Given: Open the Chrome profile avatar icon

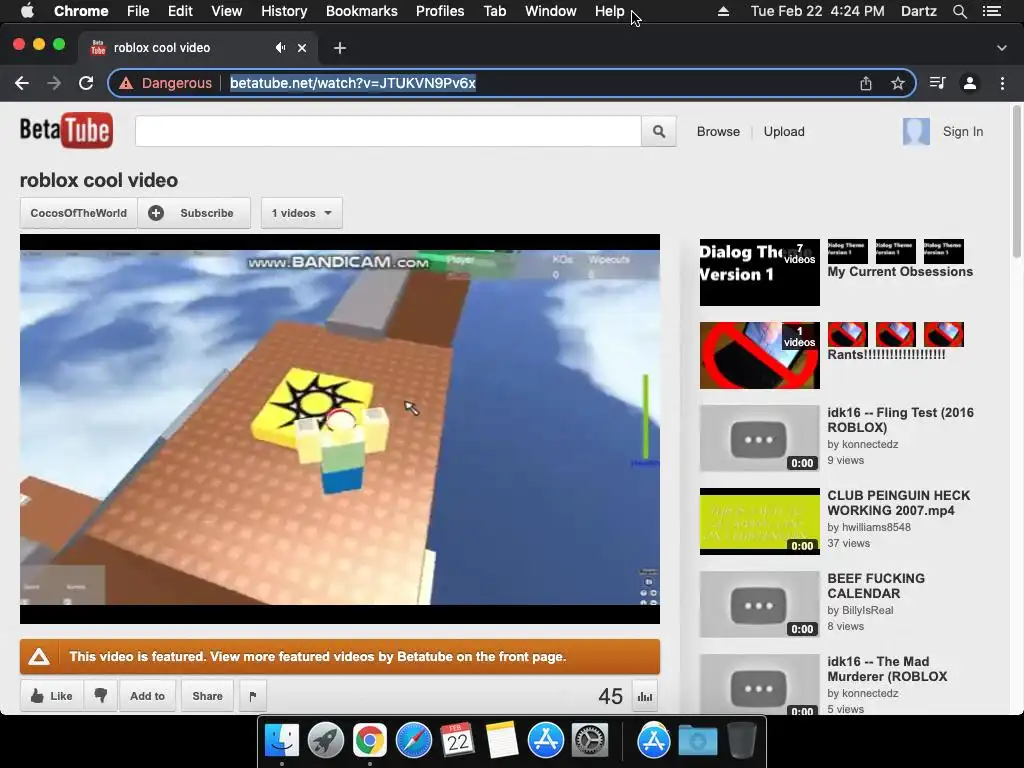Looking at the screenshot, I should pyautogui.click(x=970, y=83).
